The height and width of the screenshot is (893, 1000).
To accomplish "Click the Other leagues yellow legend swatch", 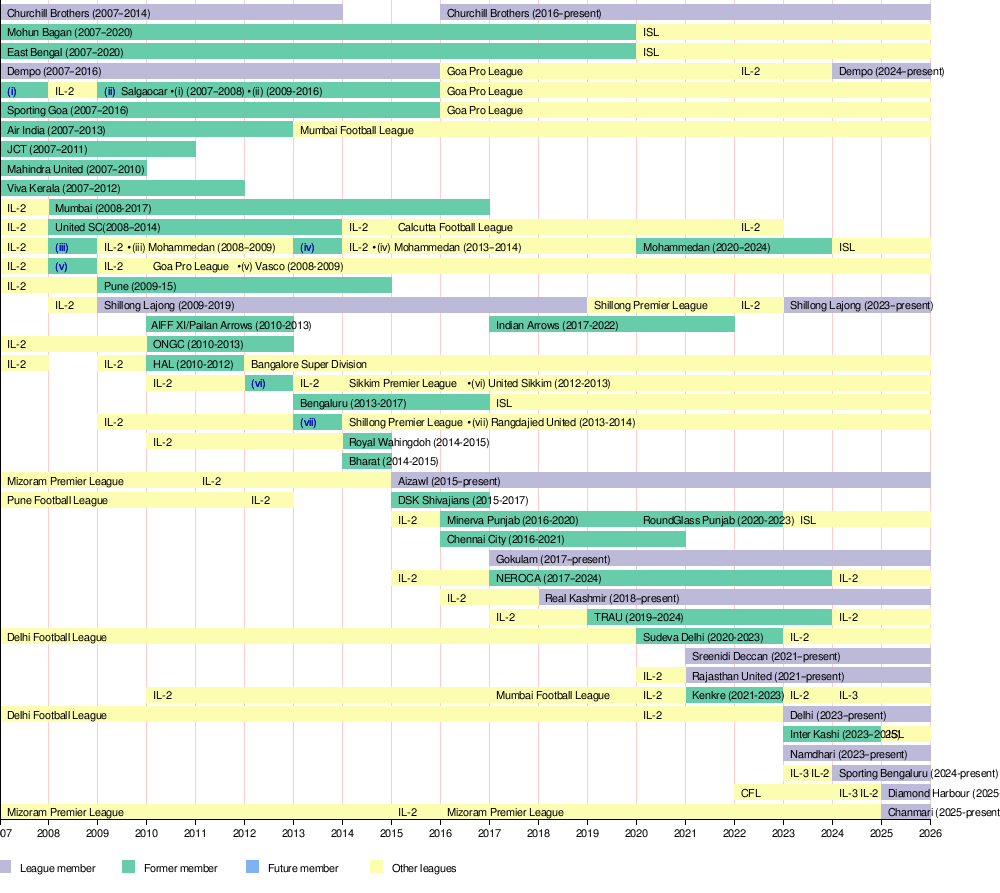I will (x=376, y=867).
